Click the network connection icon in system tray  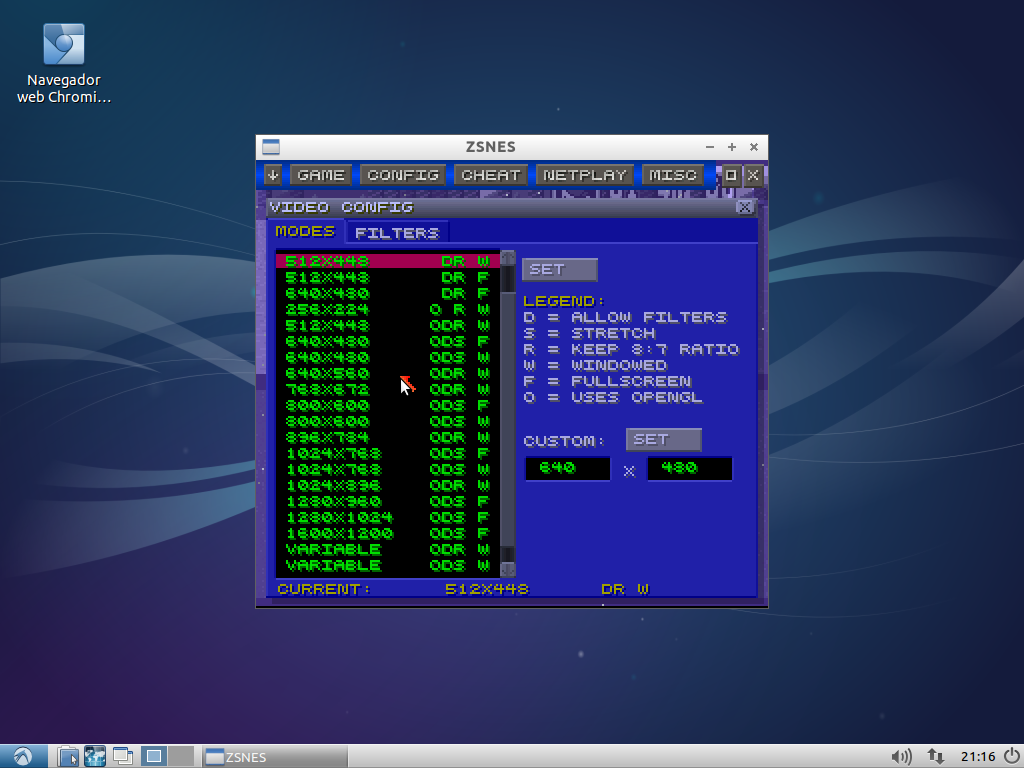[x=935, y=757]
